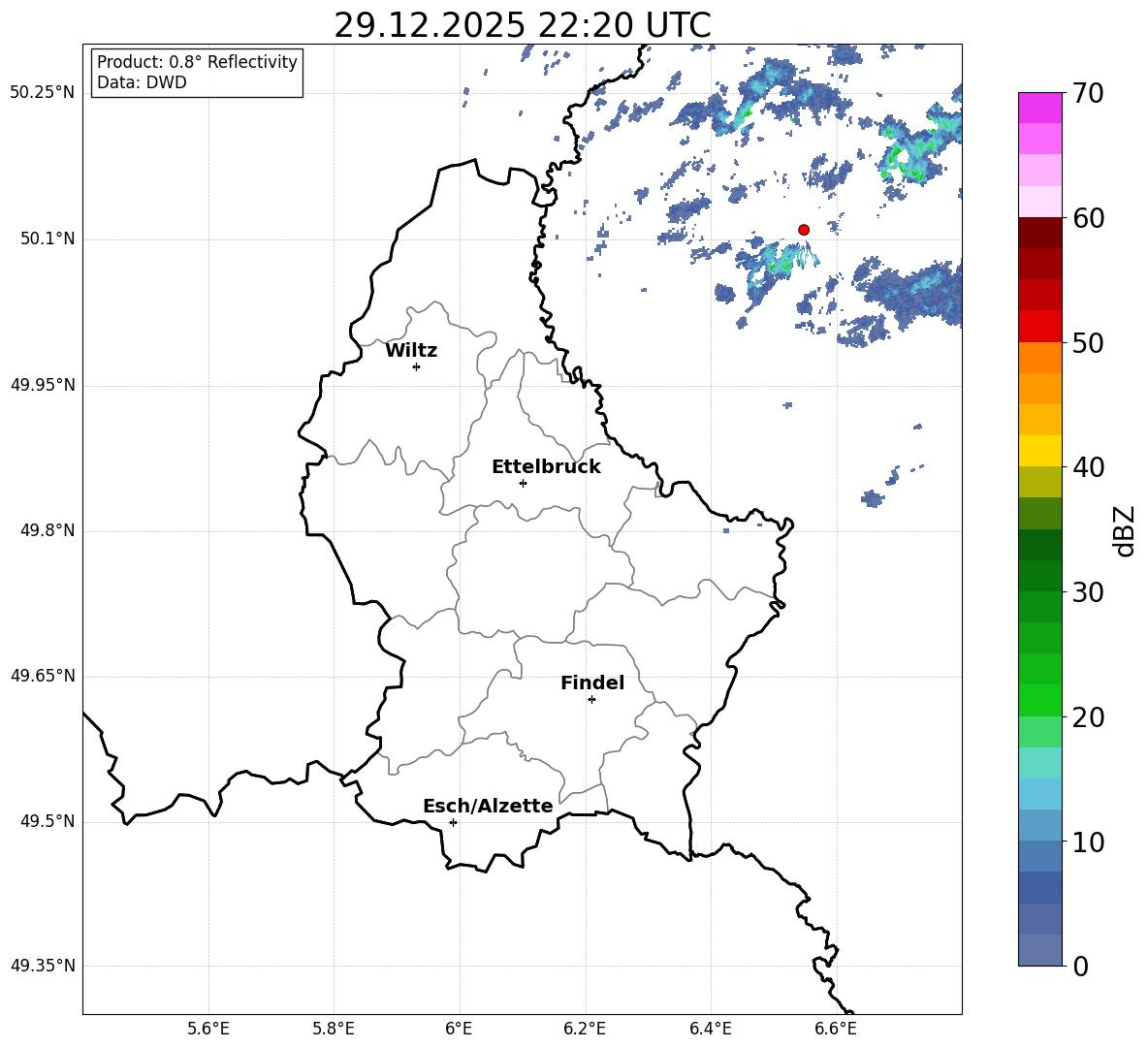This screenshot has width=1148, height=1048.
Task: Click the dark red colorbar segment below 60
Action: (x=1039, y=233)
